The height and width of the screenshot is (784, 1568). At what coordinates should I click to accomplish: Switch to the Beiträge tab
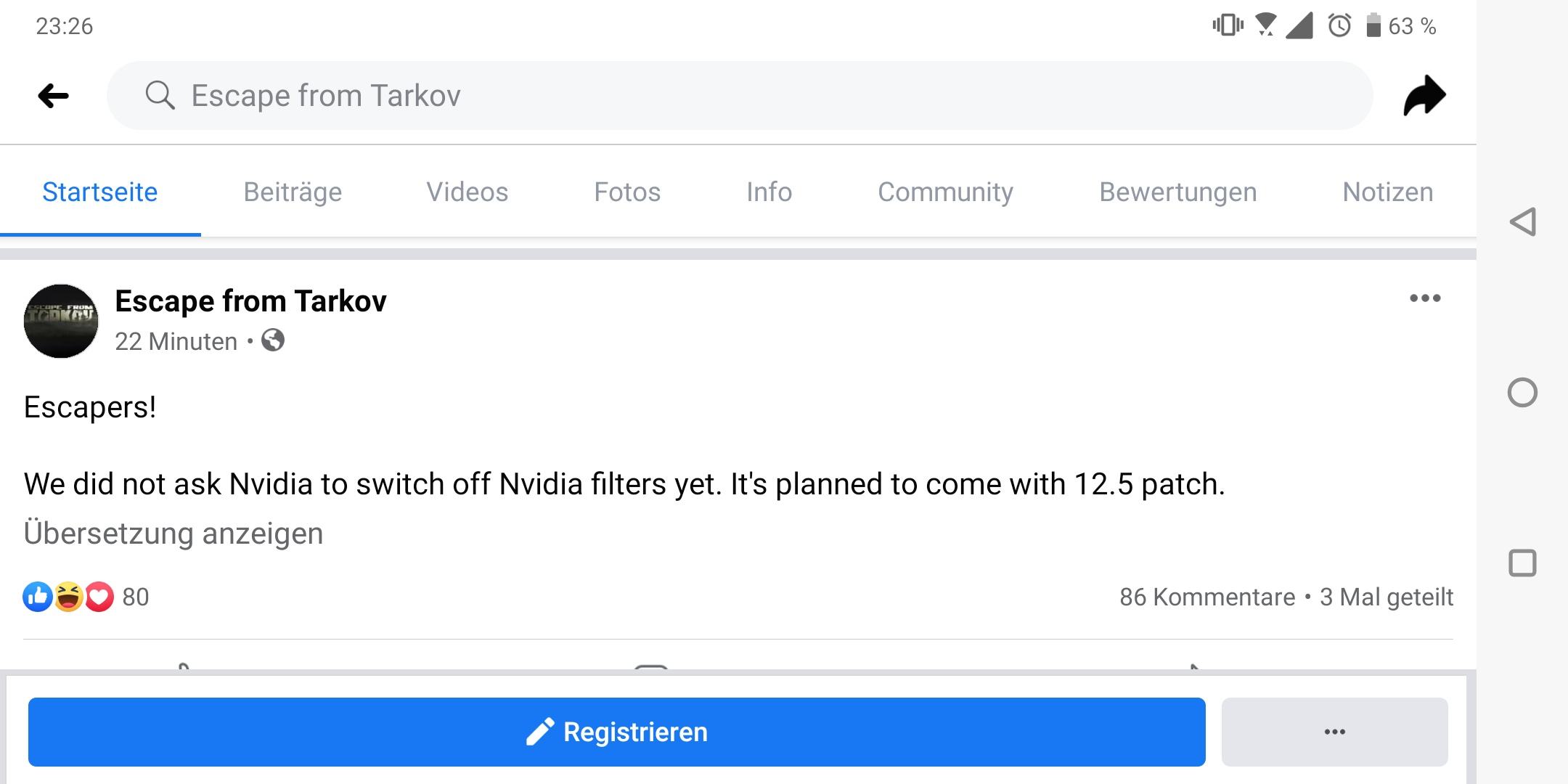coord(293,192)
